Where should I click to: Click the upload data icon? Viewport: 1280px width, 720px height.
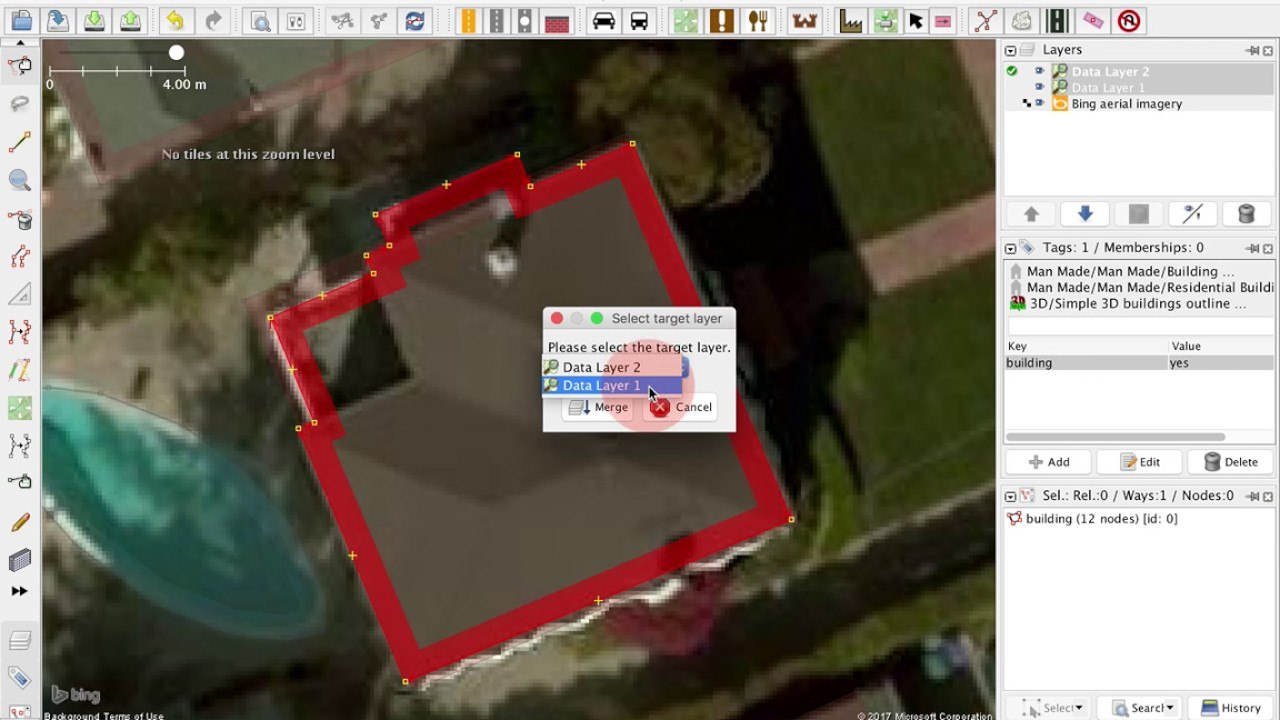click(x=129, y=21)
